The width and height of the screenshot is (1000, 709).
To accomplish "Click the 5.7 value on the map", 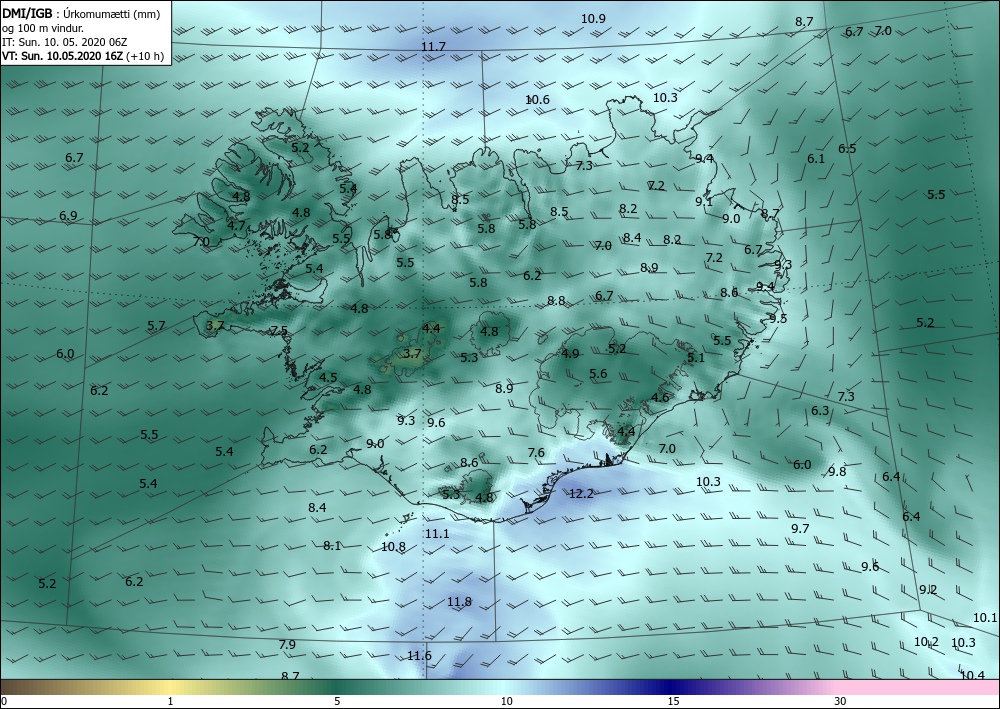I will pyautogui.click(x=156, y=326).
